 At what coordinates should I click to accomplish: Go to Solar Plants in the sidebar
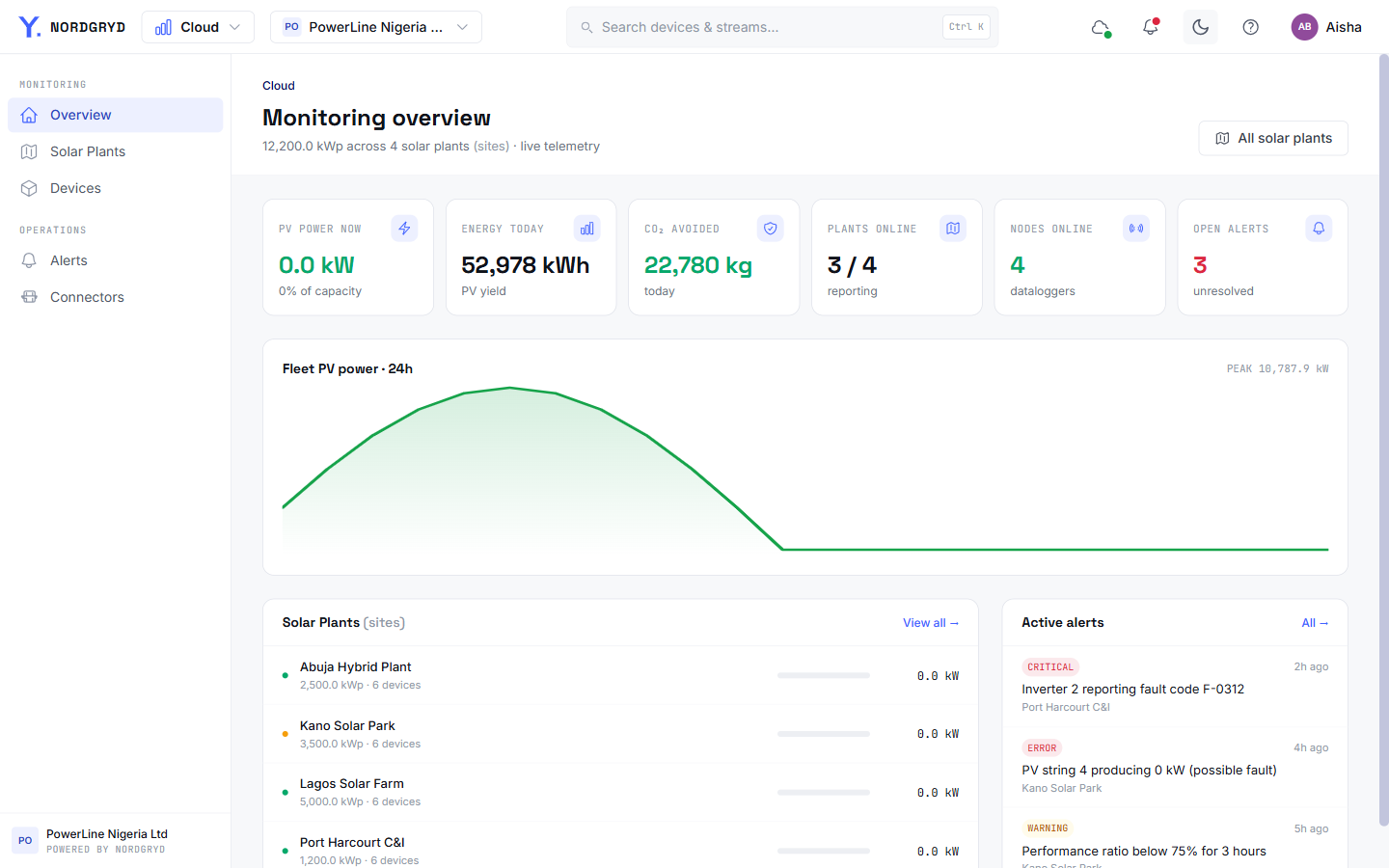coord(116,151)
